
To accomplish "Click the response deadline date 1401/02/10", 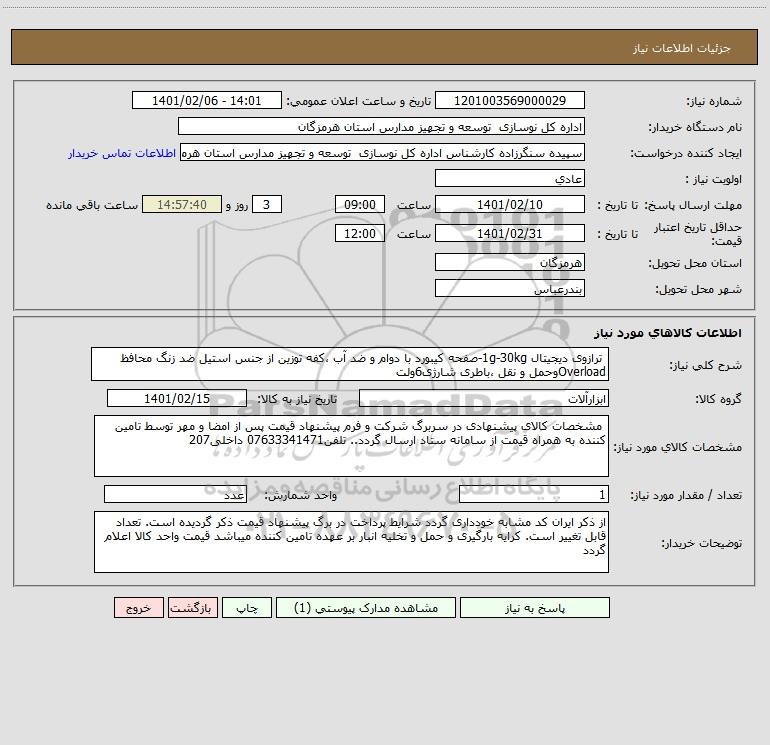I will [510, 204].
